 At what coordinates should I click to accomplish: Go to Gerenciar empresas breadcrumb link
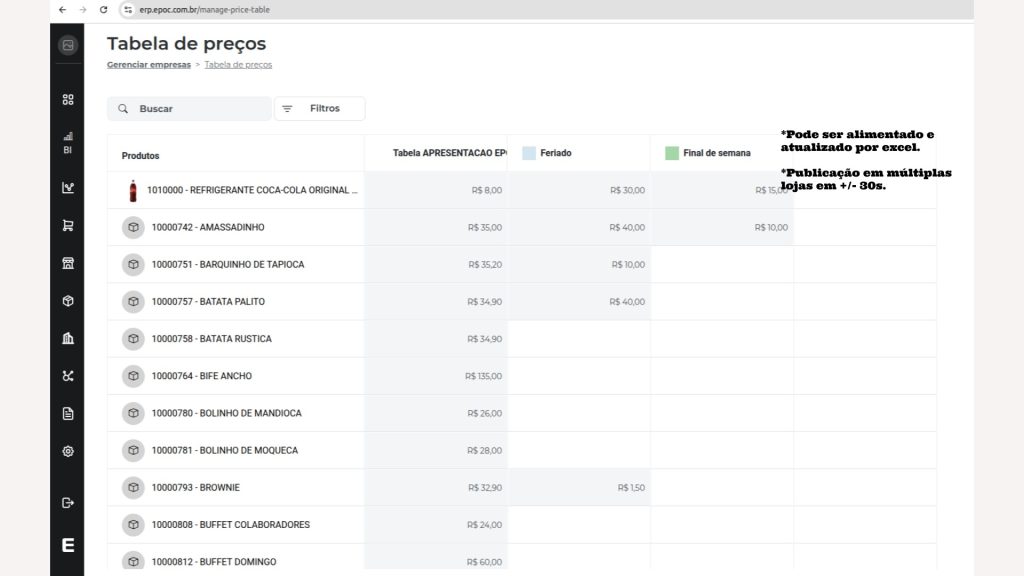tap(149, 65)
